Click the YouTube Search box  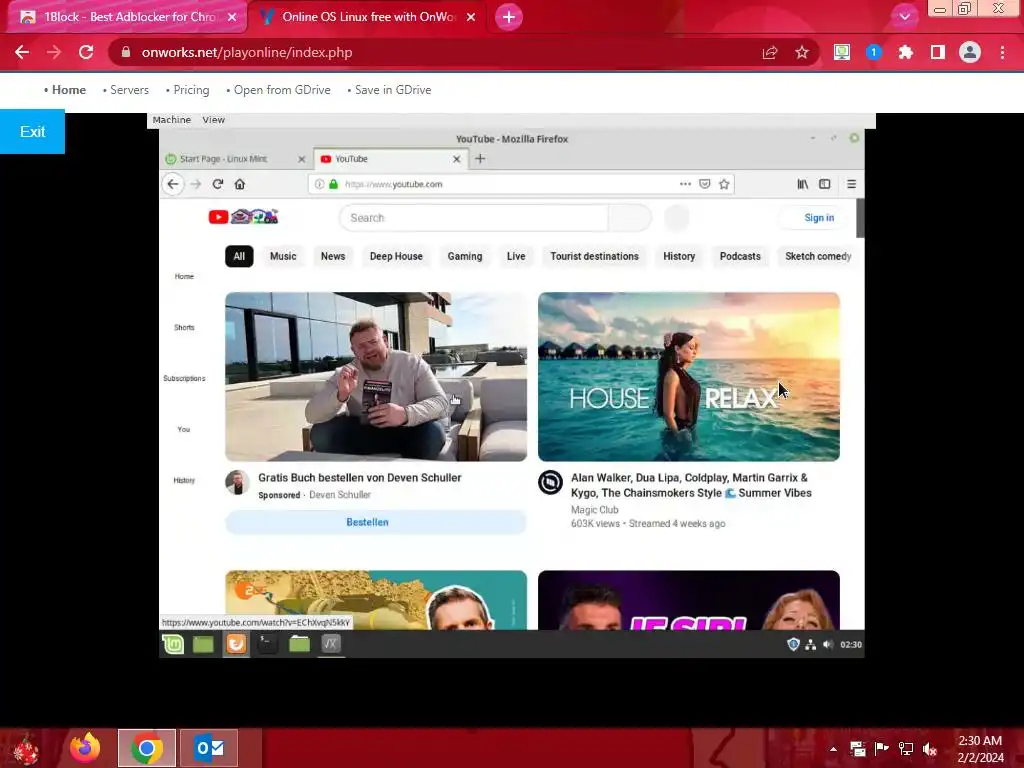pyautogui.click(x=473, y=218)
